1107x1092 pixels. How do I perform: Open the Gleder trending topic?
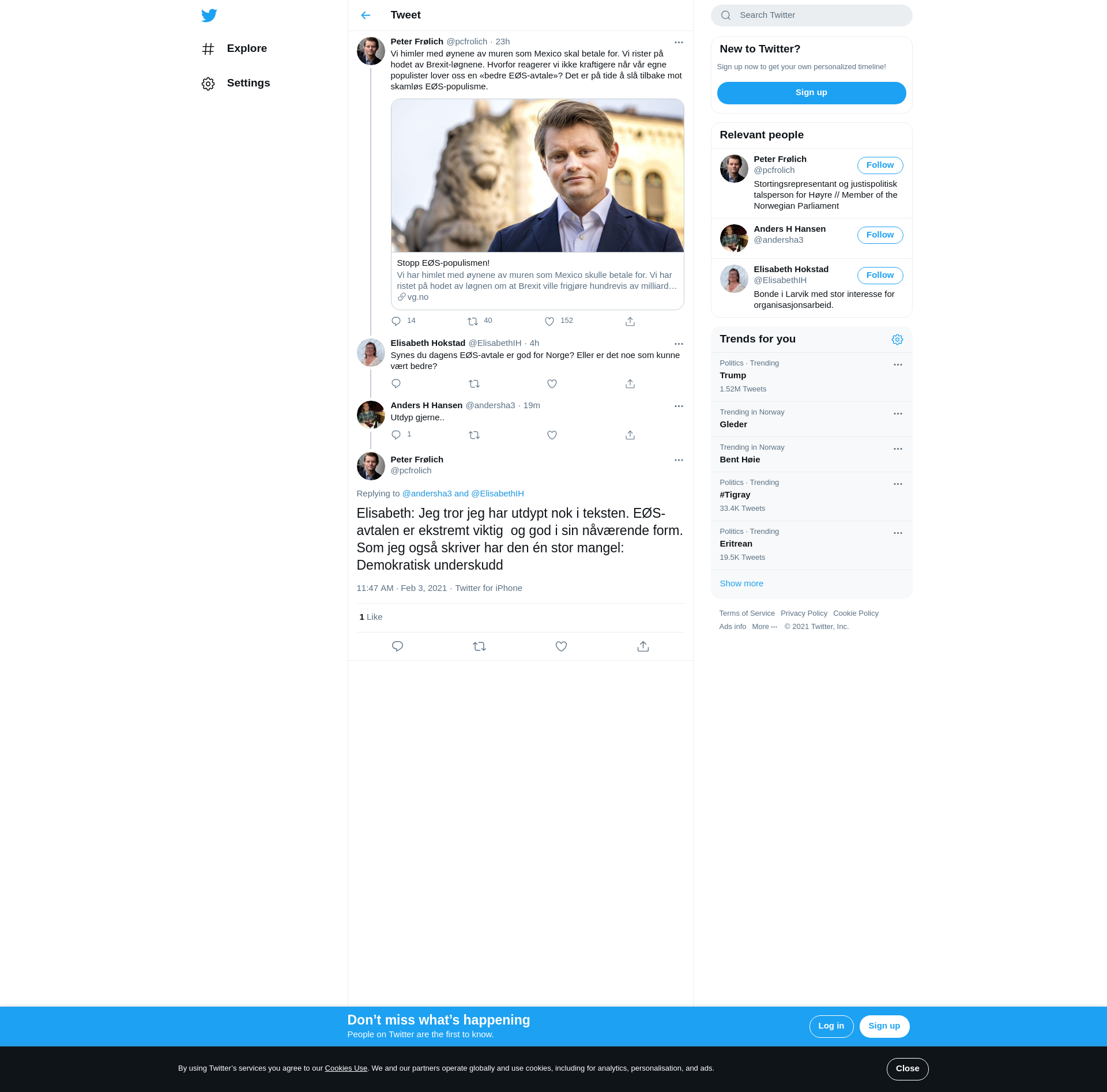pos(811,419)
